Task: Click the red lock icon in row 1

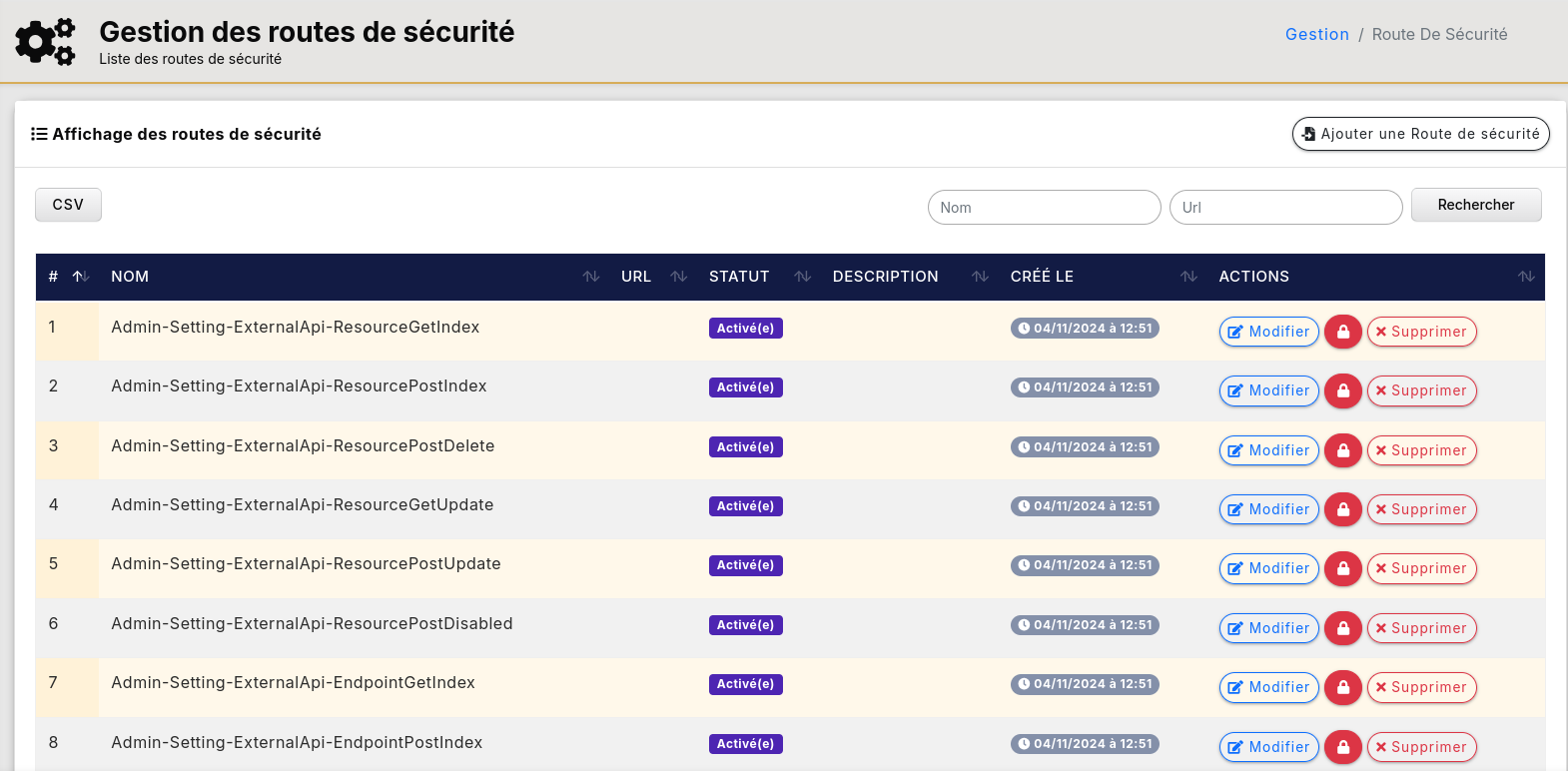Action: click(1342, 332)
